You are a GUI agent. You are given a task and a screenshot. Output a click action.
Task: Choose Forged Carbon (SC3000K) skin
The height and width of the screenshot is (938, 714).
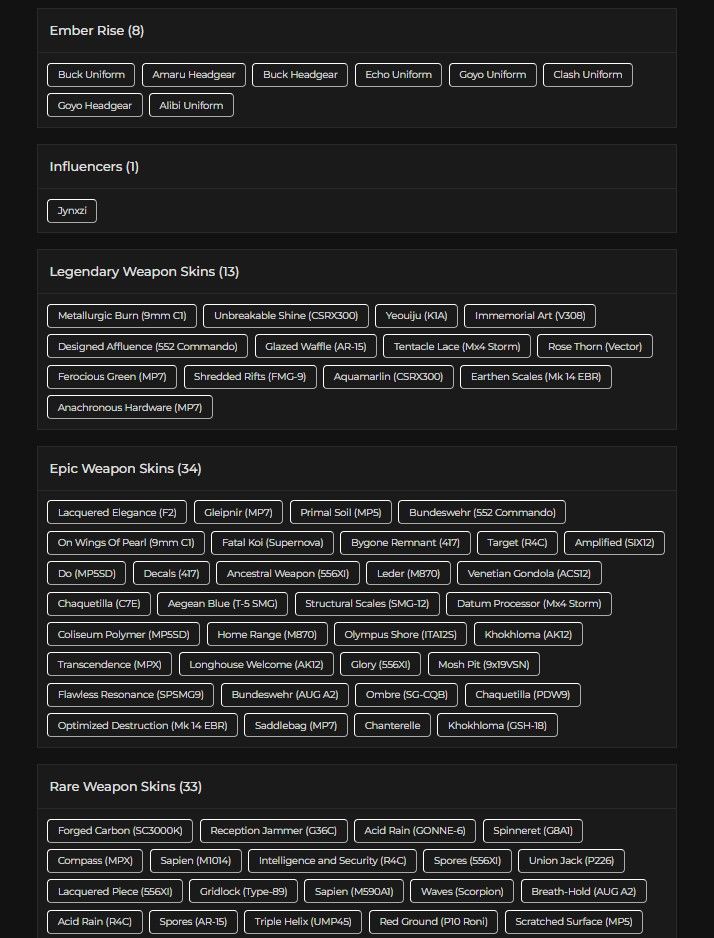coord(120,831)
